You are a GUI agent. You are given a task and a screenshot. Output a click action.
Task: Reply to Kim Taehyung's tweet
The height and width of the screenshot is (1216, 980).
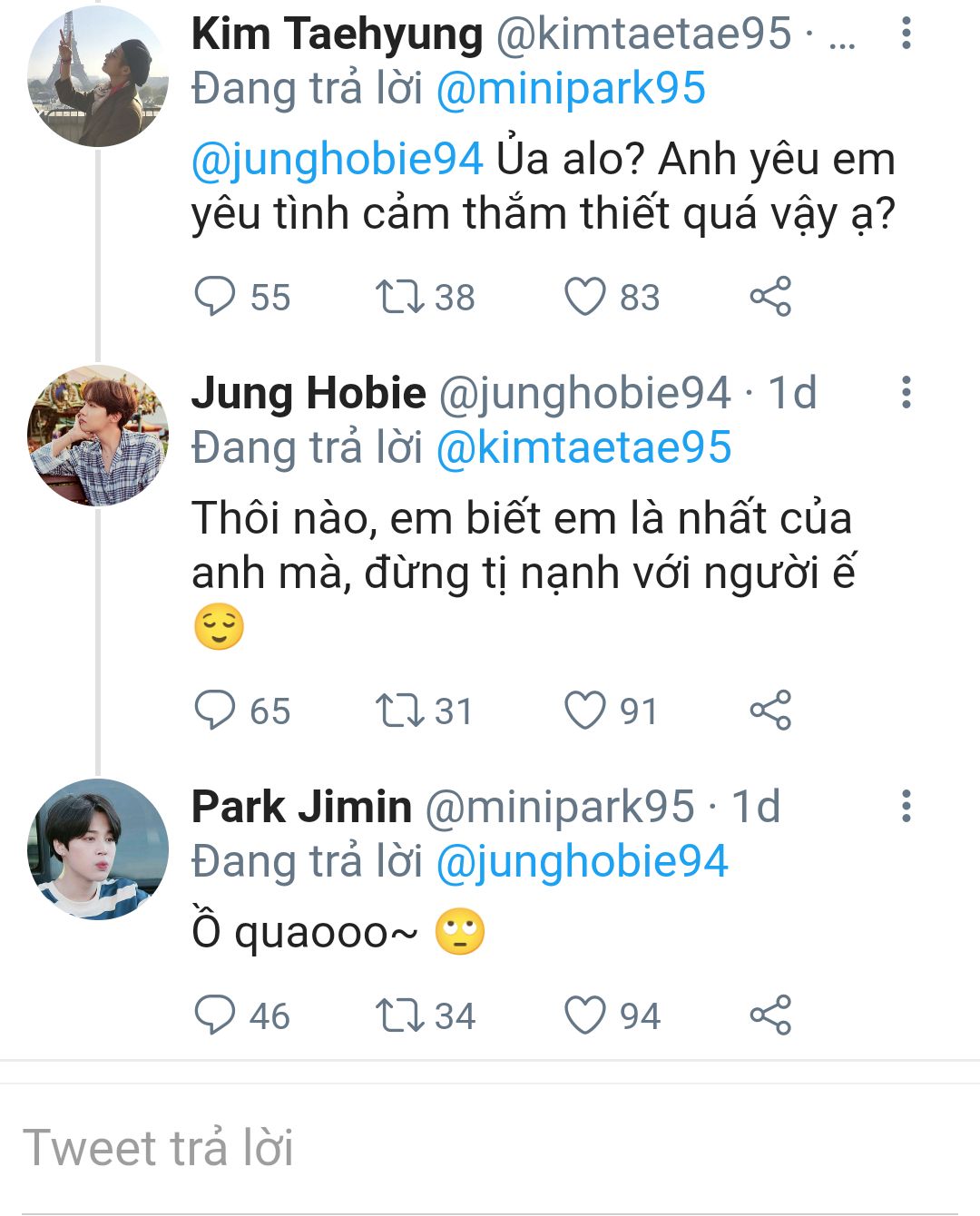pyautogui.click(x=215, y=297)
